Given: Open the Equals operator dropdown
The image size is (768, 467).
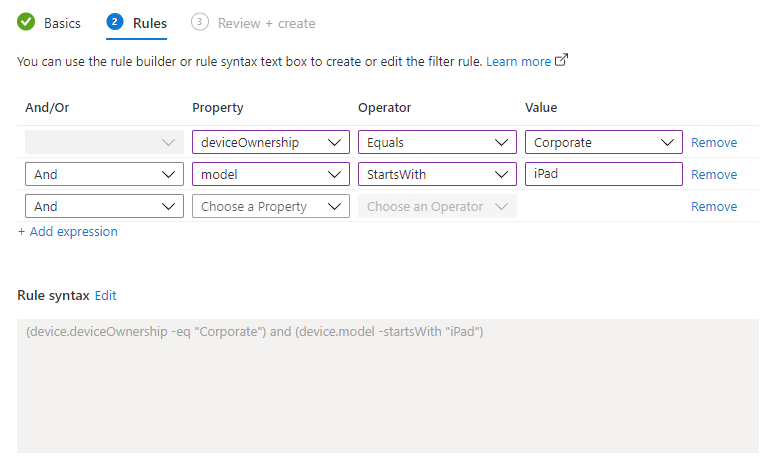Looking at the screenshot, I should (437, 143).
